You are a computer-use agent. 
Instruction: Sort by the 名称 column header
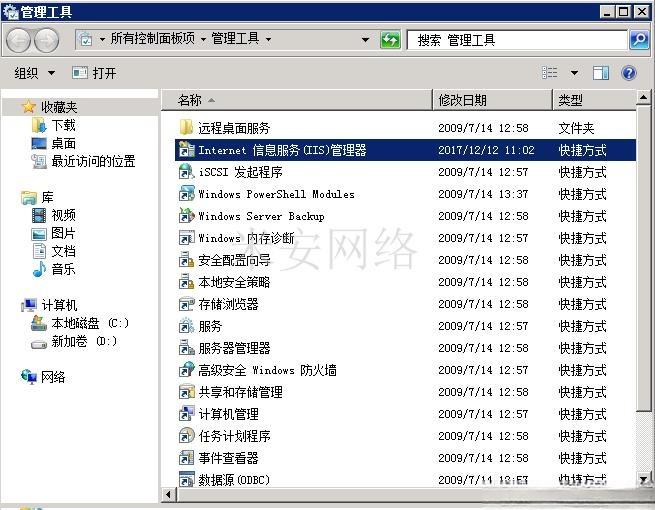click(297, 100)
